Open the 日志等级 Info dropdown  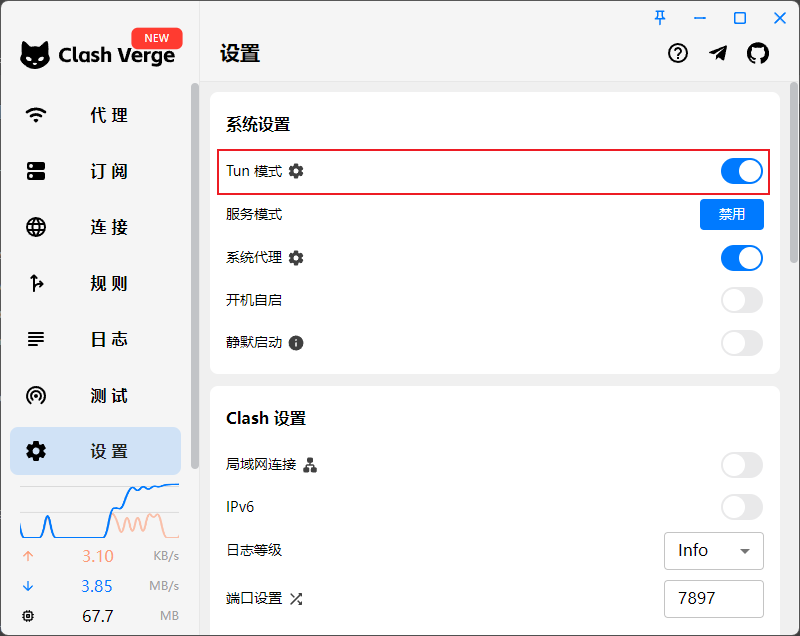pos(713,551)
